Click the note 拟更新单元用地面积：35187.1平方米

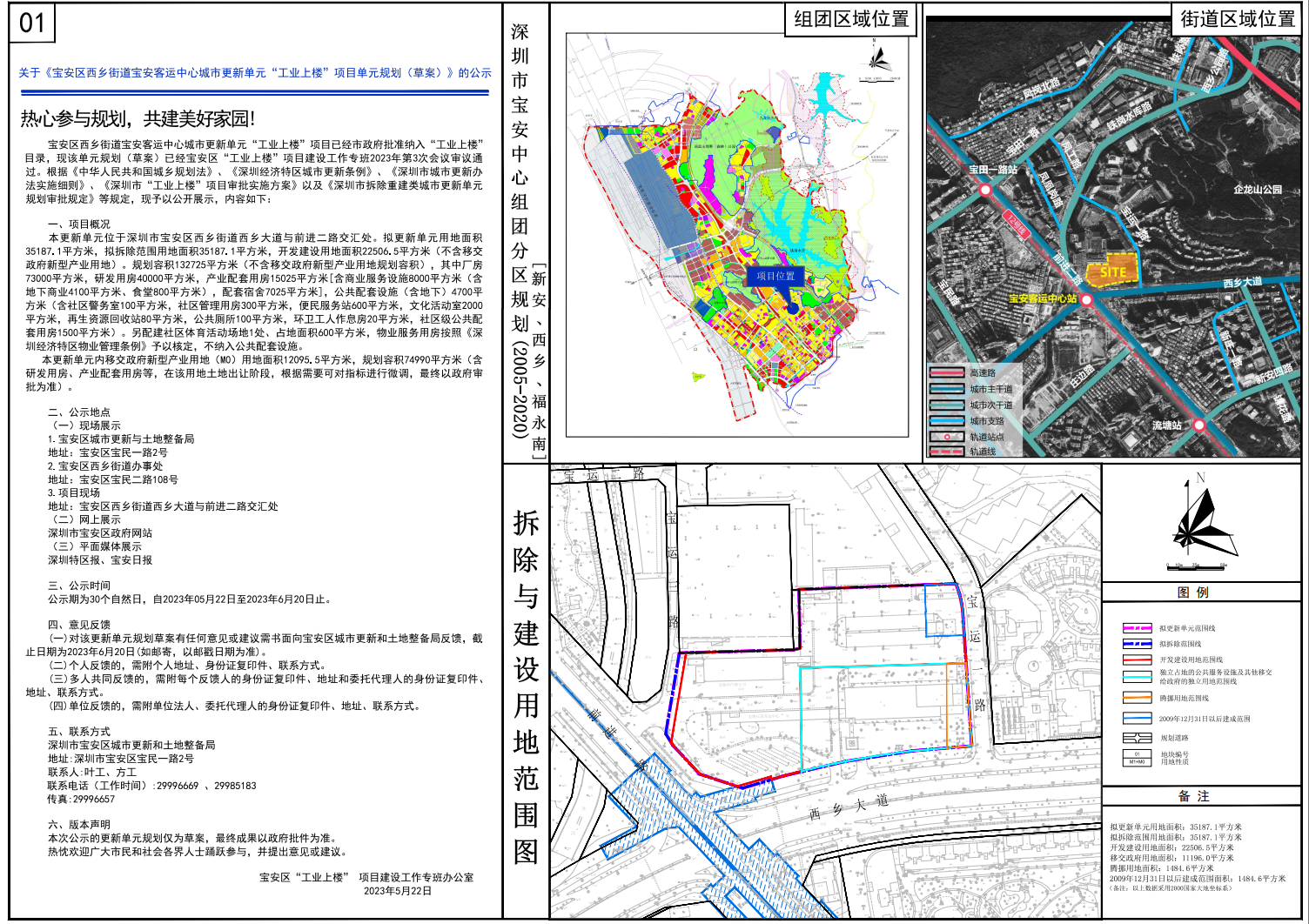coord(1176,827)
